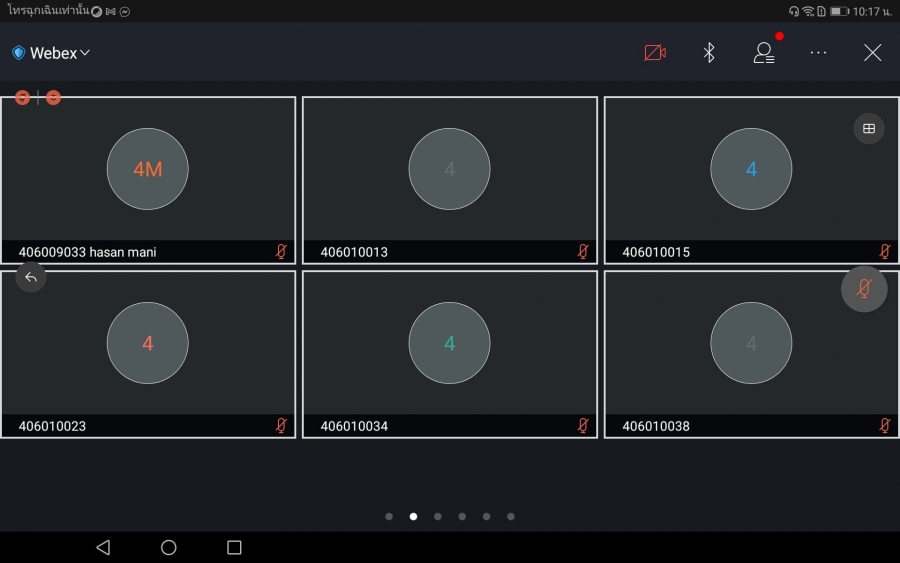Turn on the video camera
The width and height of the screenshot is (900, 563).
point(655,53)
